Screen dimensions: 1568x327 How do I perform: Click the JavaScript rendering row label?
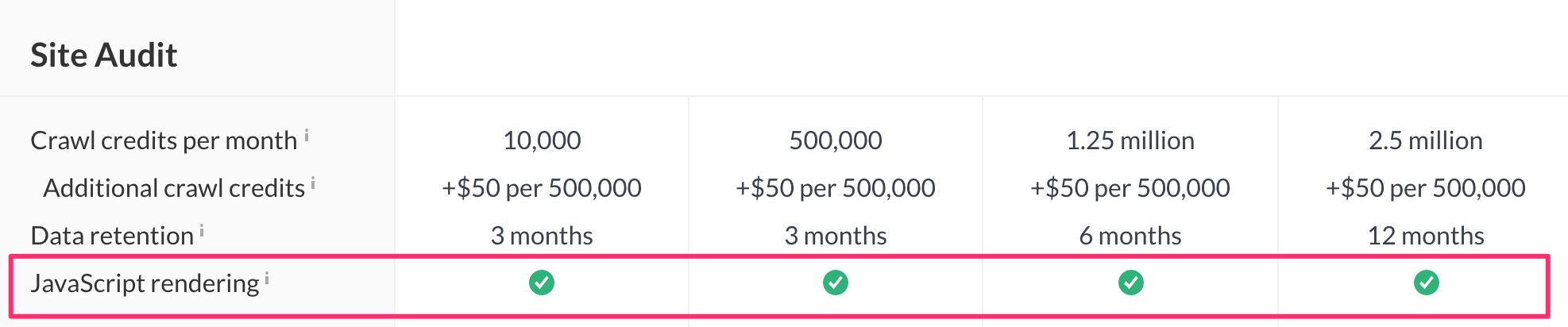(x=145, y=283)
